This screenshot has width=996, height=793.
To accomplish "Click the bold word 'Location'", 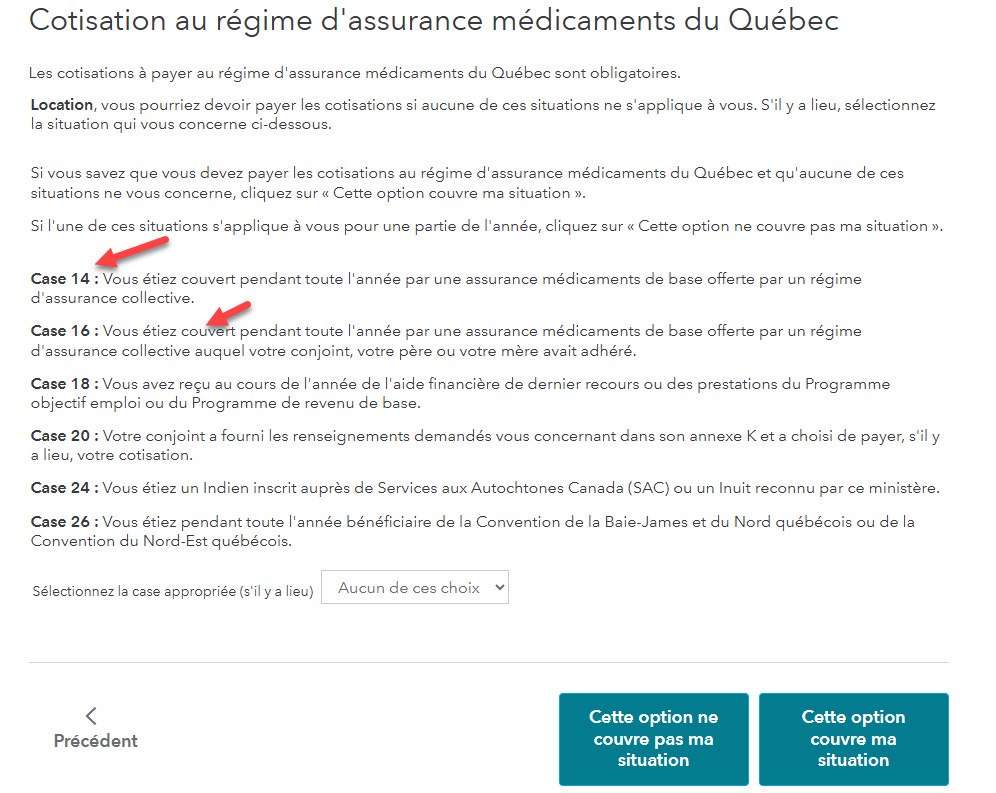I will point(61,105).
